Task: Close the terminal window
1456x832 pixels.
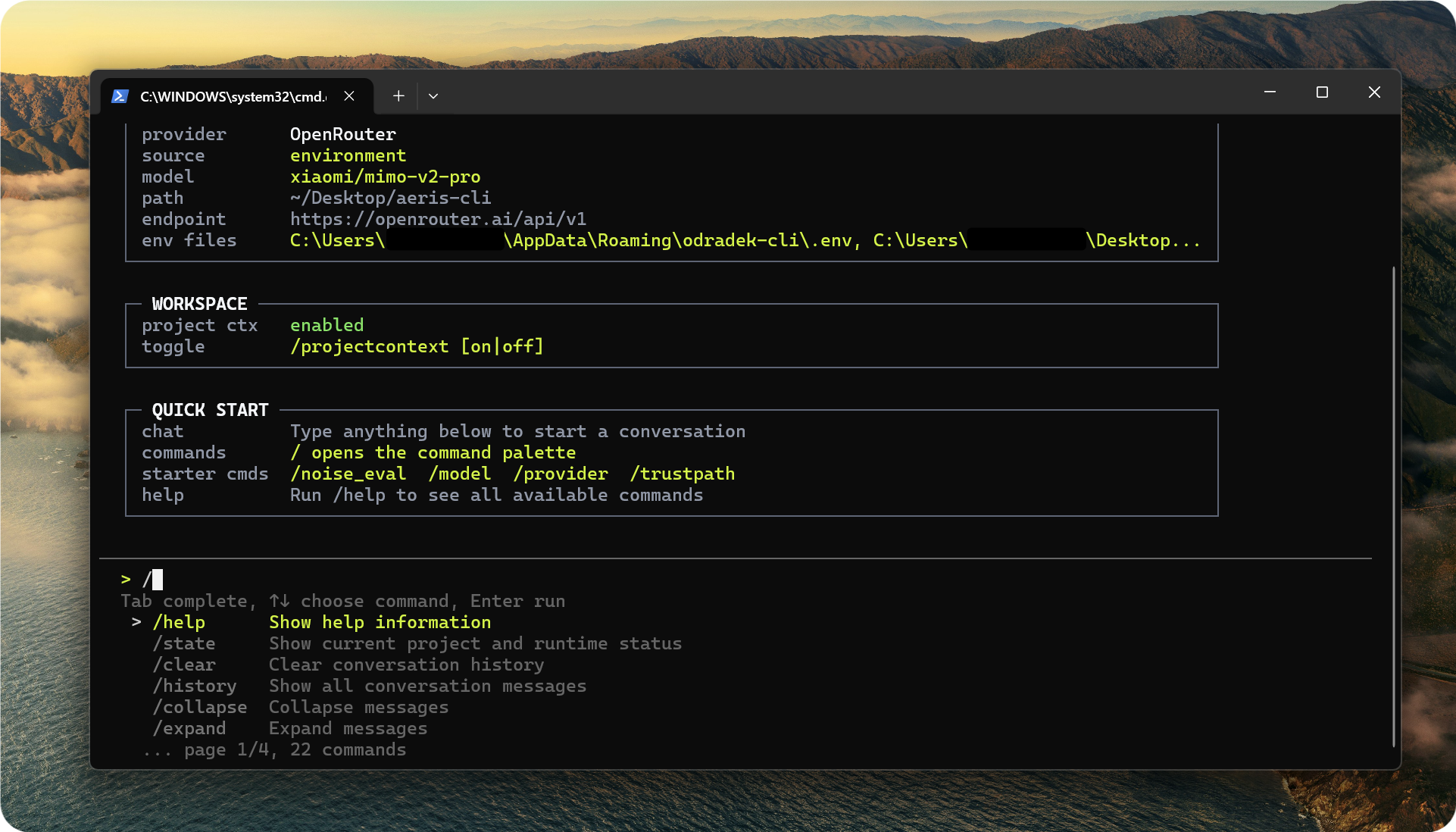Action: (1374, 92)
